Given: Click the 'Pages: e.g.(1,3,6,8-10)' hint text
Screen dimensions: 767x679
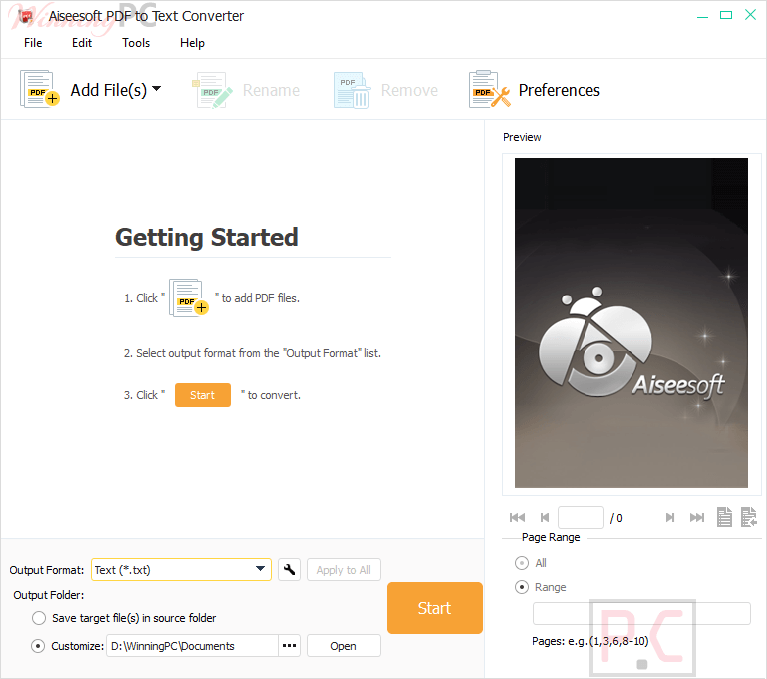Looking at the screenshot, I should pos(590,641).
